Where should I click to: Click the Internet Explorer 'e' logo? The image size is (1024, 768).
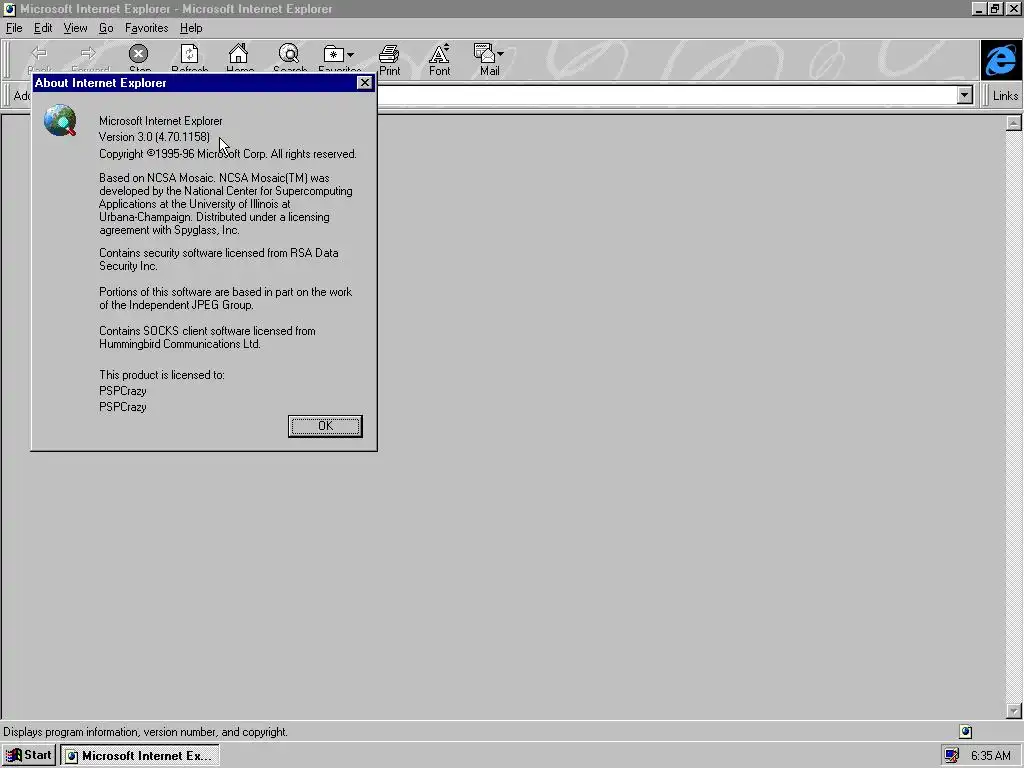pos(1001,60)
